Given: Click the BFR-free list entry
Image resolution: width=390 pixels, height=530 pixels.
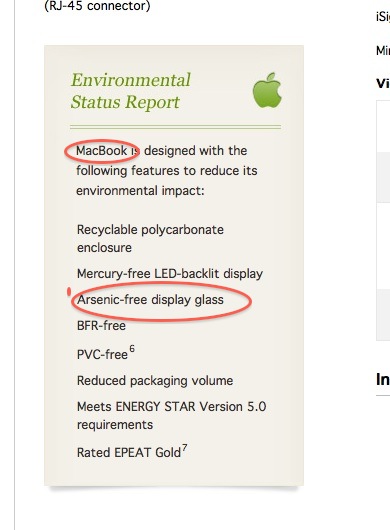Looking at the screenshot, I should click(101, 326).
